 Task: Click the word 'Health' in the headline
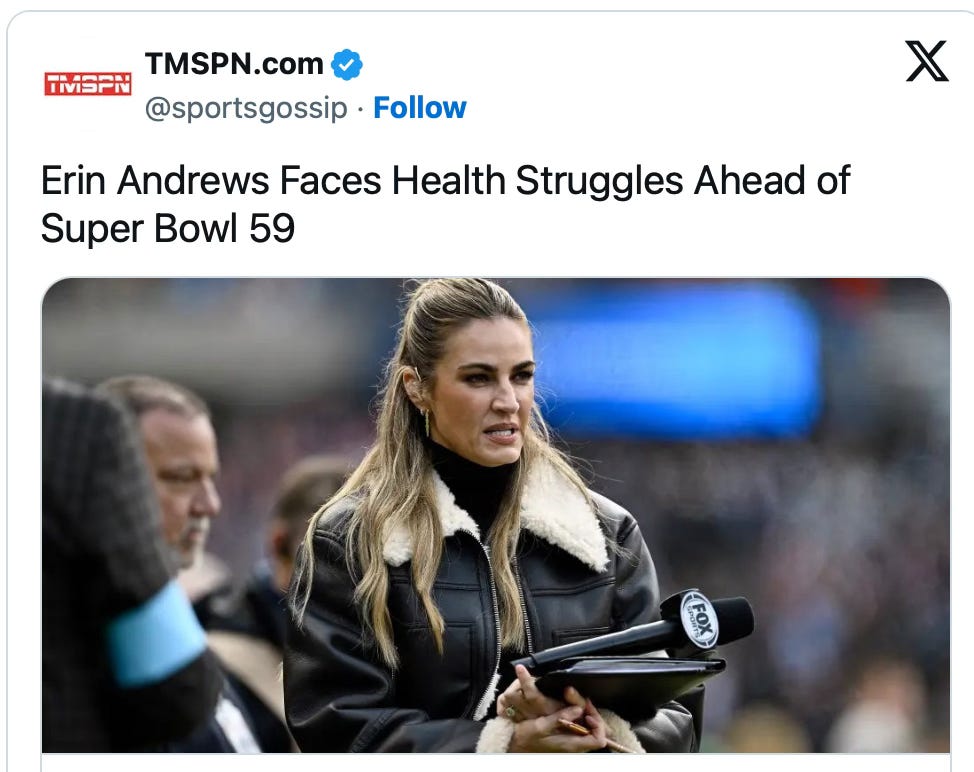coord(448,181)
